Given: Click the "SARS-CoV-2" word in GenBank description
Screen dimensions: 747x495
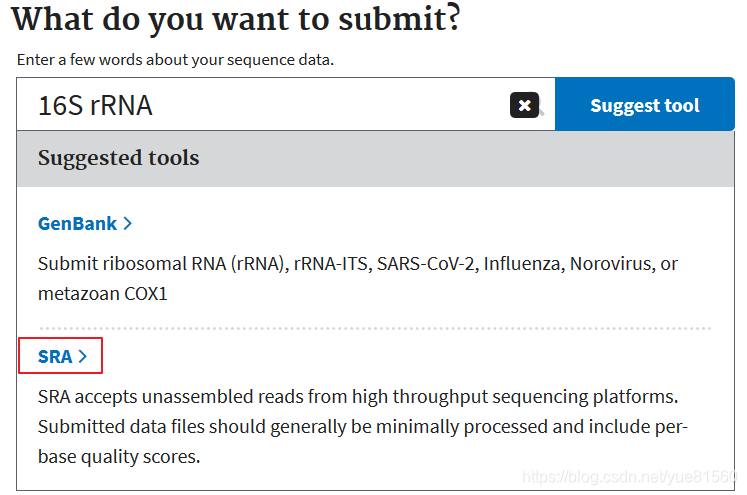Looking at the screenshot, I should [x=426, y=263].
